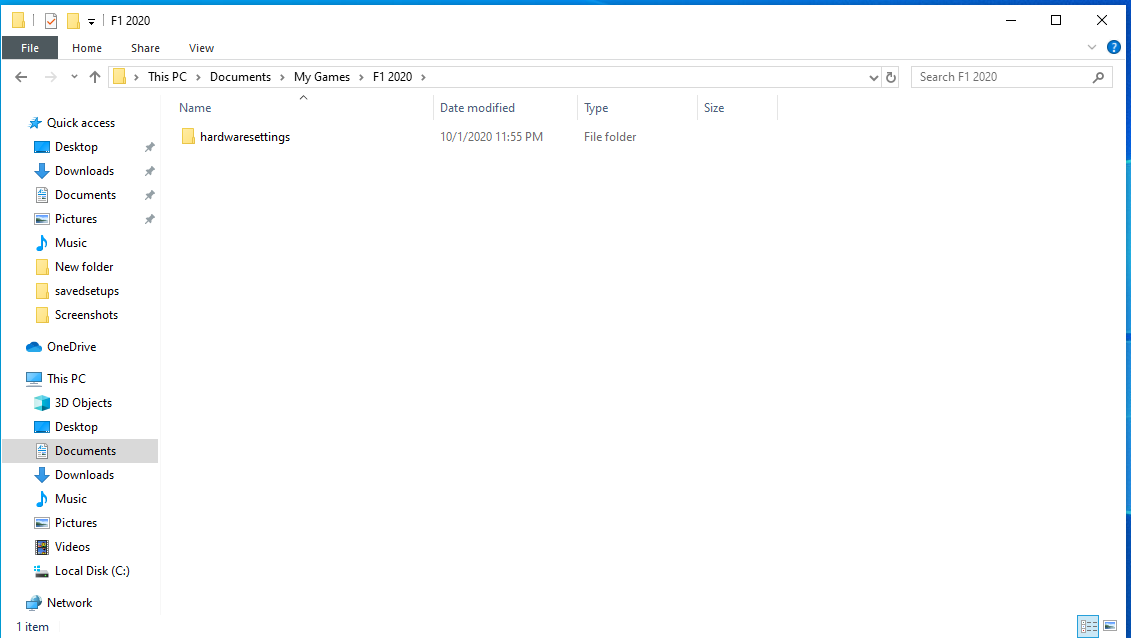Image resolution: width=1131 pixels, height=638 pixels.
Task: Select OneDrive in the navigation pane
Action: tap(71, 347)
